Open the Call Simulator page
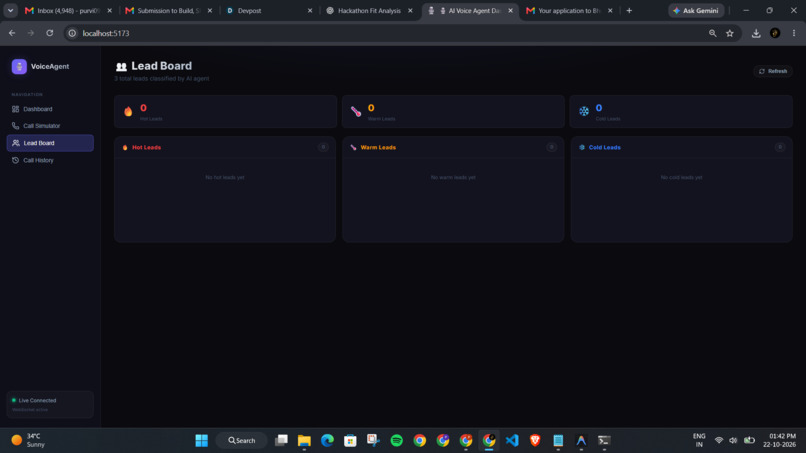806x453 pixels. (50, 126)
